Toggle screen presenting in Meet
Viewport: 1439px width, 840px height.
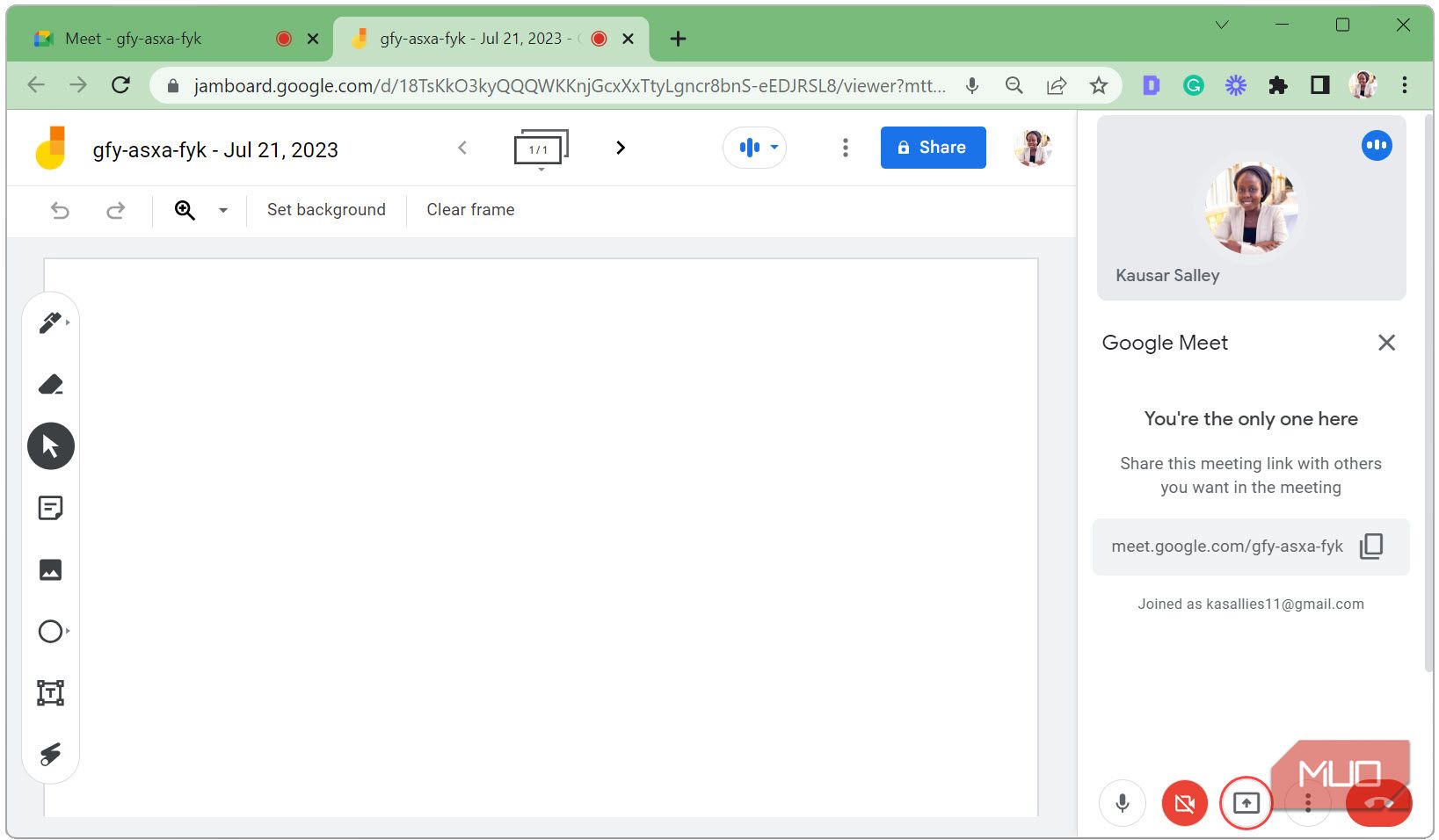click(1246, 802)
